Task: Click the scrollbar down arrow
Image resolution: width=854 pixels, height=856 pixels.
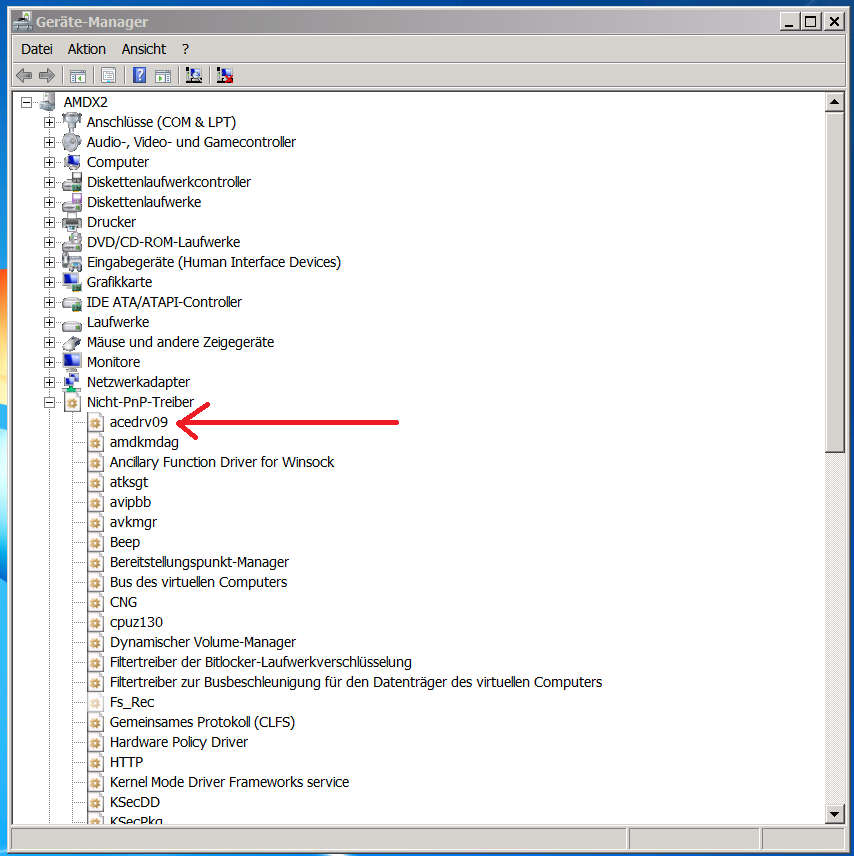Action: pos(835,814)
